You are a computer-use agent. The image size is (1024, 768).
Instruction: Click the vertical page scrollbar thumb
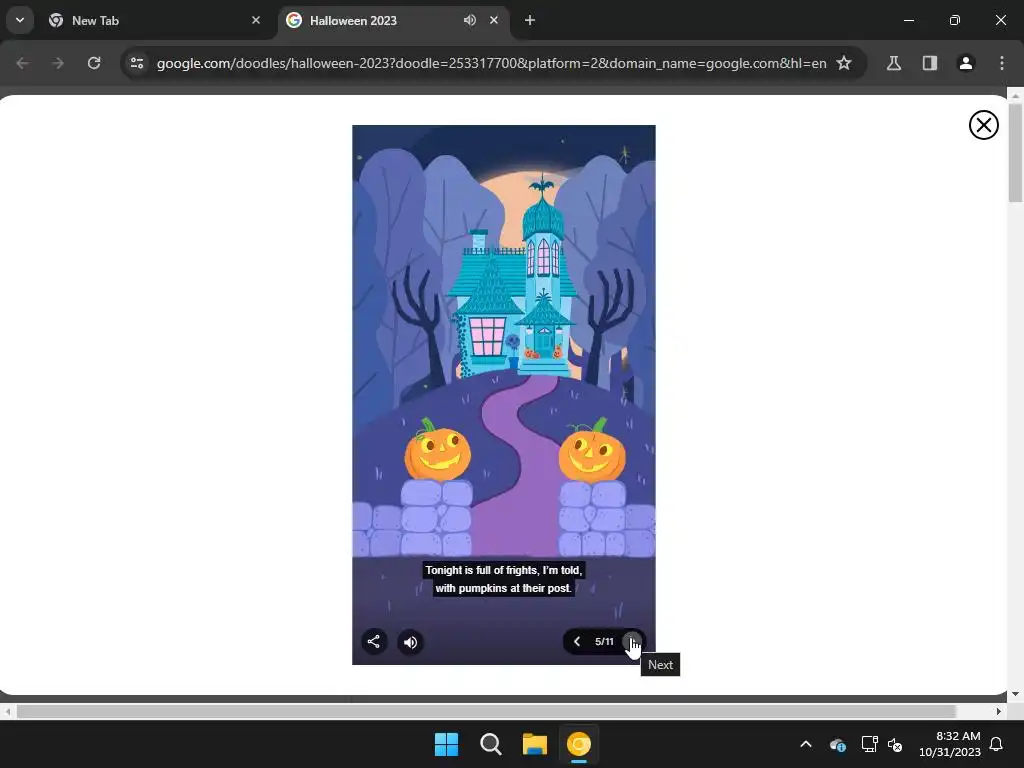click(1015, 152)
